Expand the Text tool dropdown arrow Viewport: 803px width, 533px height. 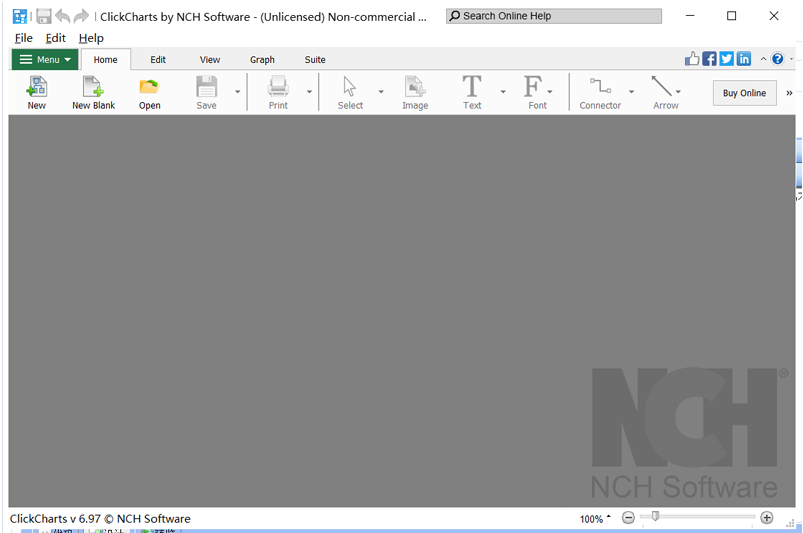pyautogui.click(x=502, y=92)
